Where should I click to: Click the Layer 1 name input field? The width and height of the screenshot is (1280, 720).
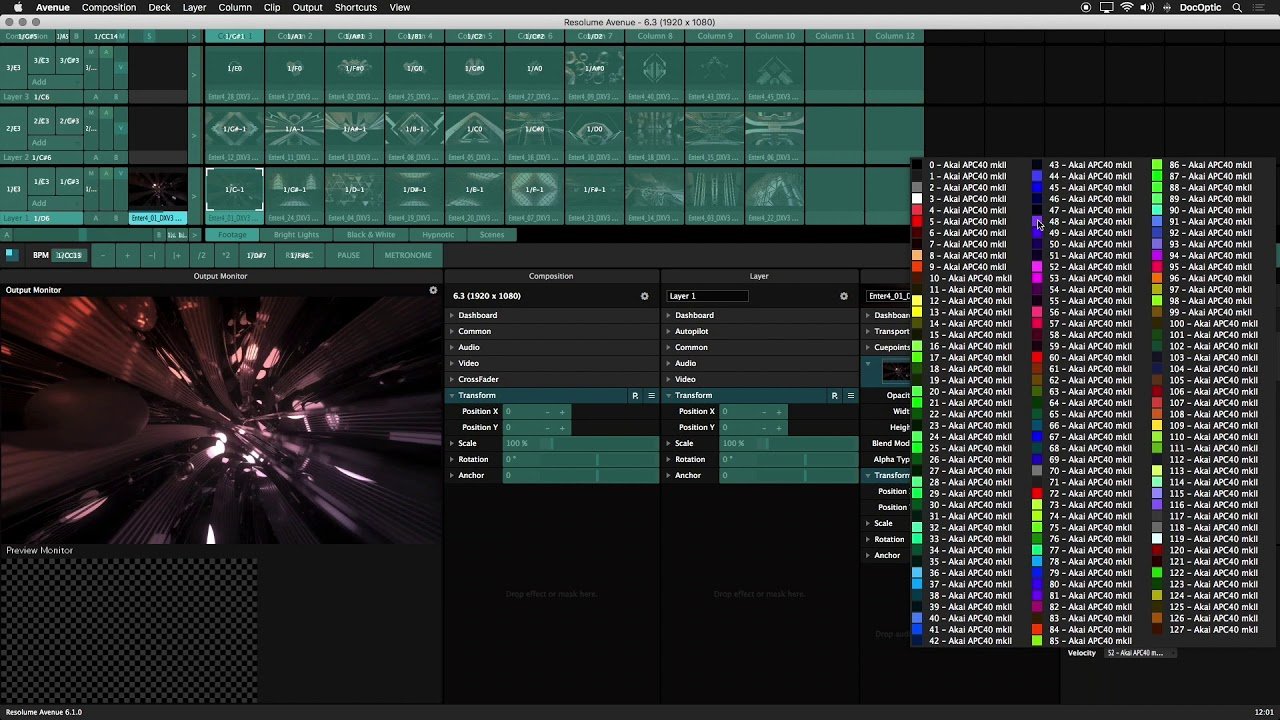click(x=707, y=296)
